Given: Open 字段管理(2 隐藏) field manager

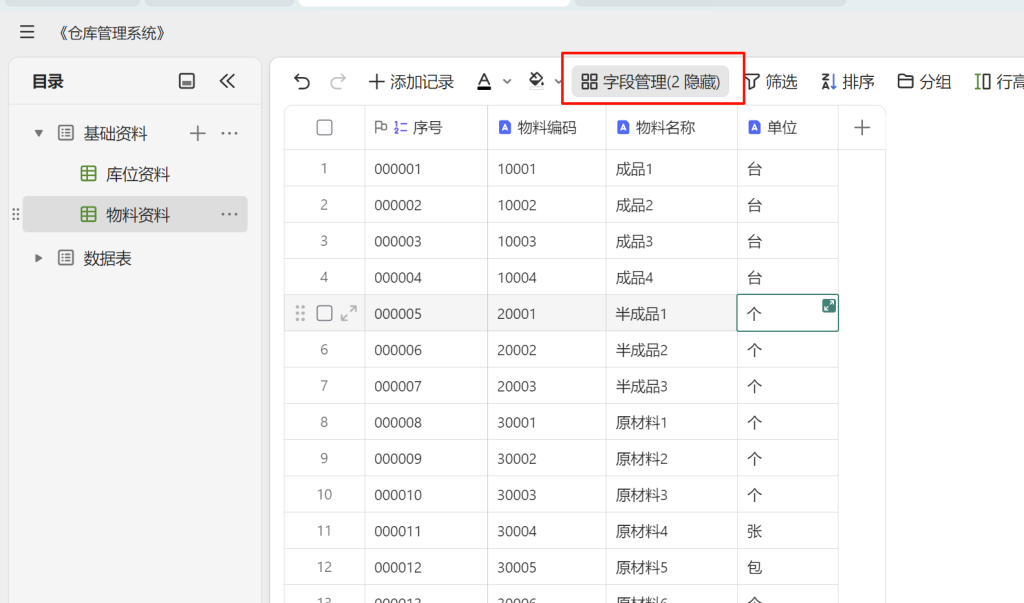Looking at the screenshot, I should 650,82.
